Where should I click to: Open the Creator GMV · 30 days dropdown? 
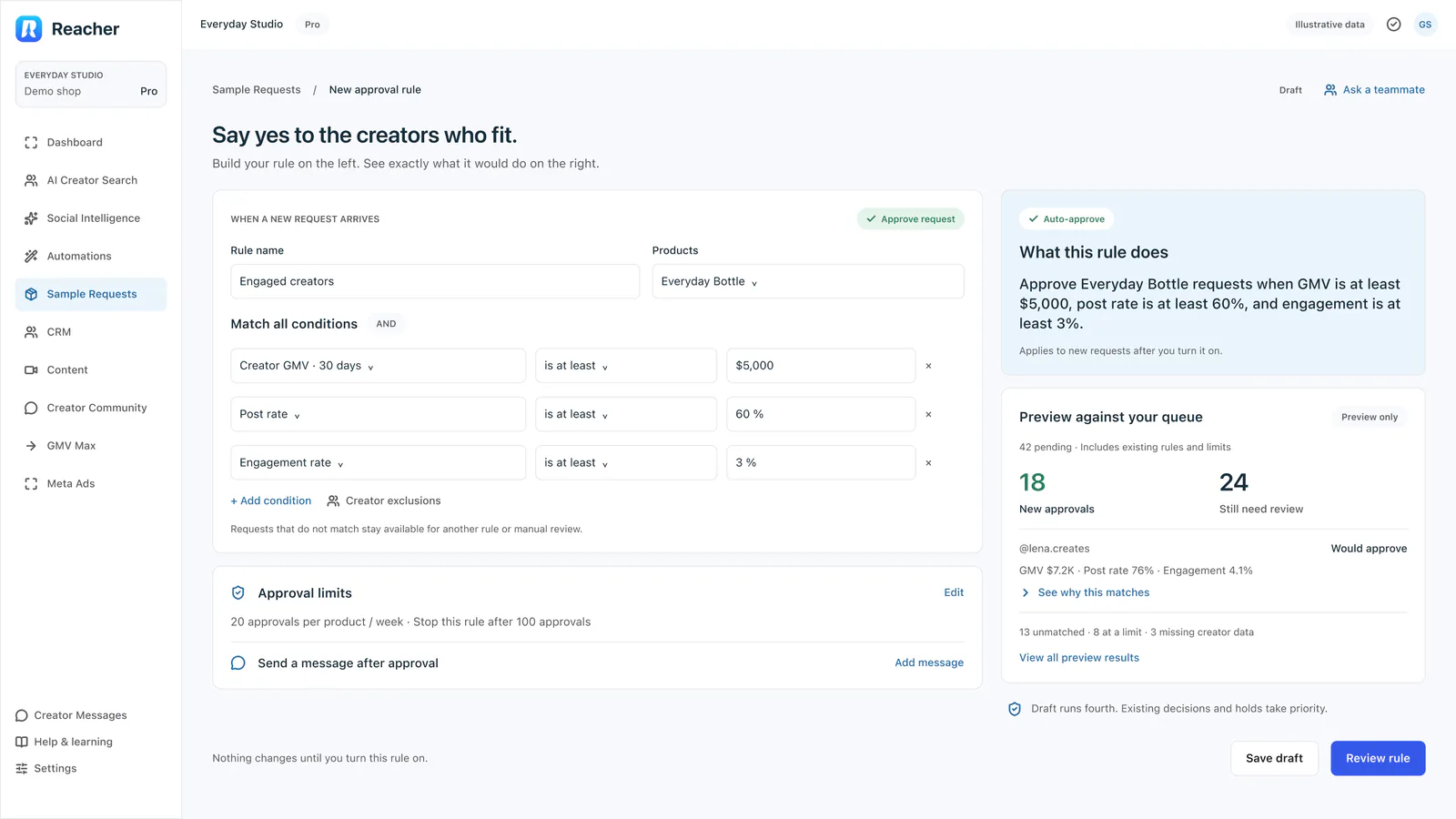378,366
